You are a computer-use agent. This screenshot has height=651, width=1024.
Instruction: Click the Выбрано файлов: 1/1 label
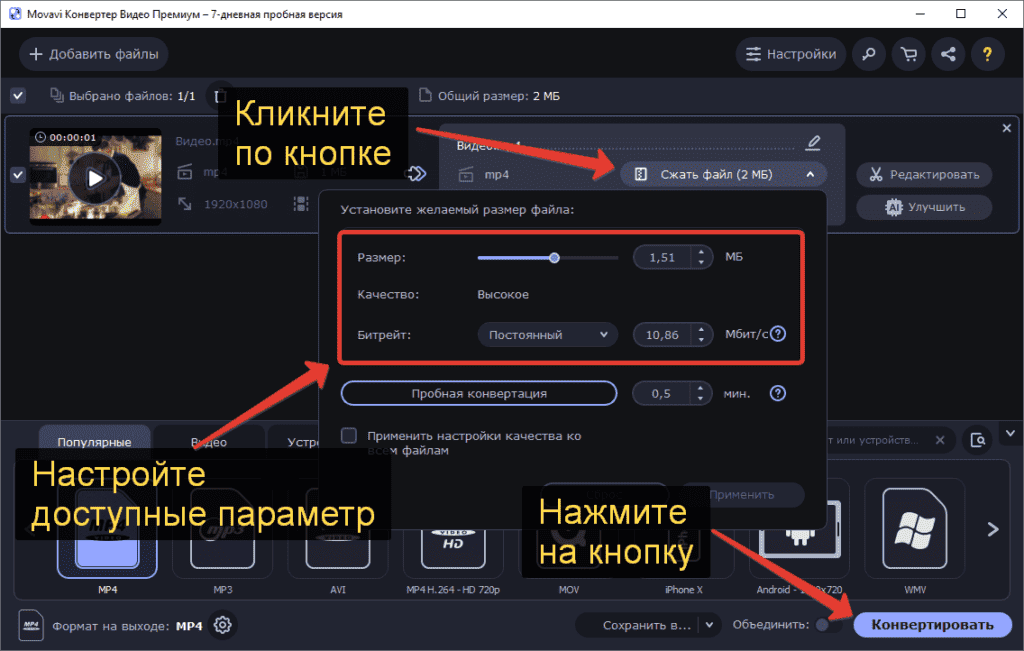(132, 96)
